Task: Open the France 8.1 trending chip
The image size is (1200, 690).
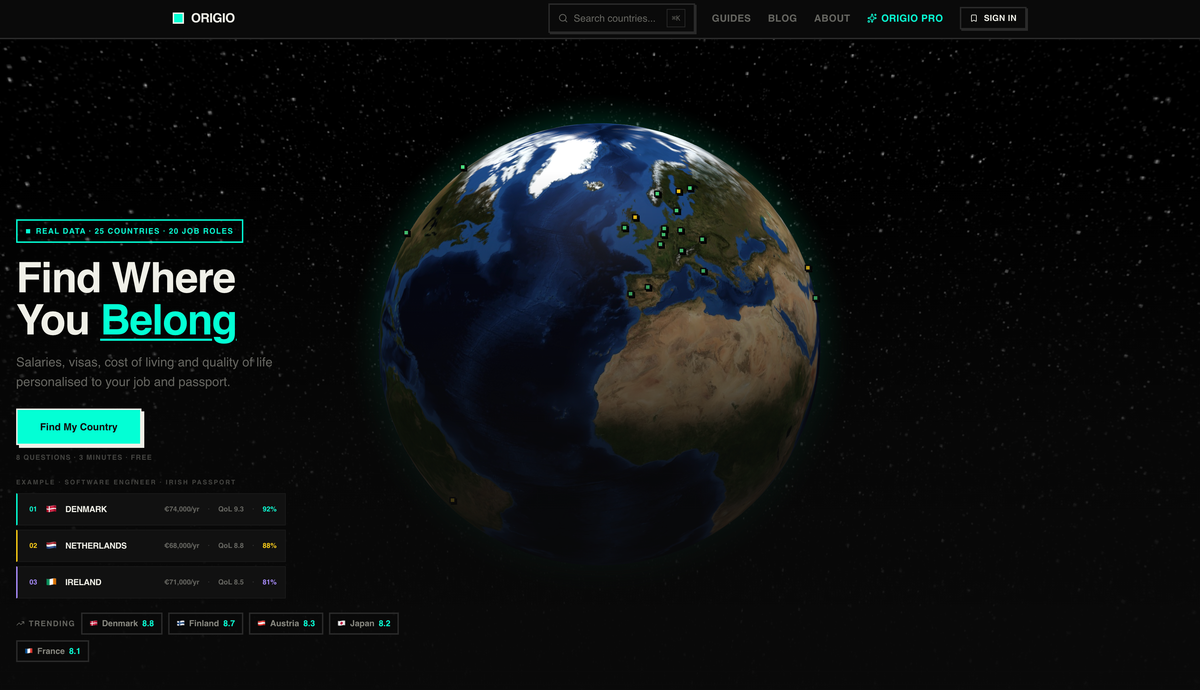Action: coord(53,651)
